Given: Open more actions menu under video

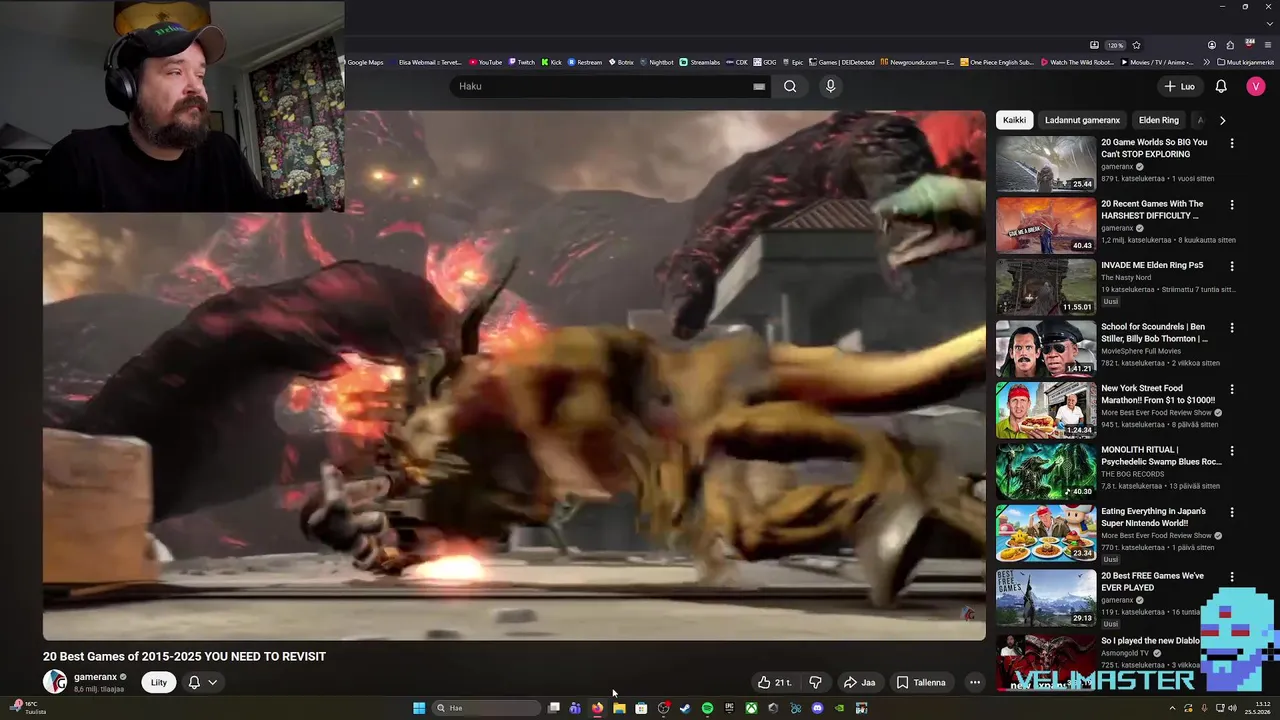Looking at the screenshot, I should (975, 682).
